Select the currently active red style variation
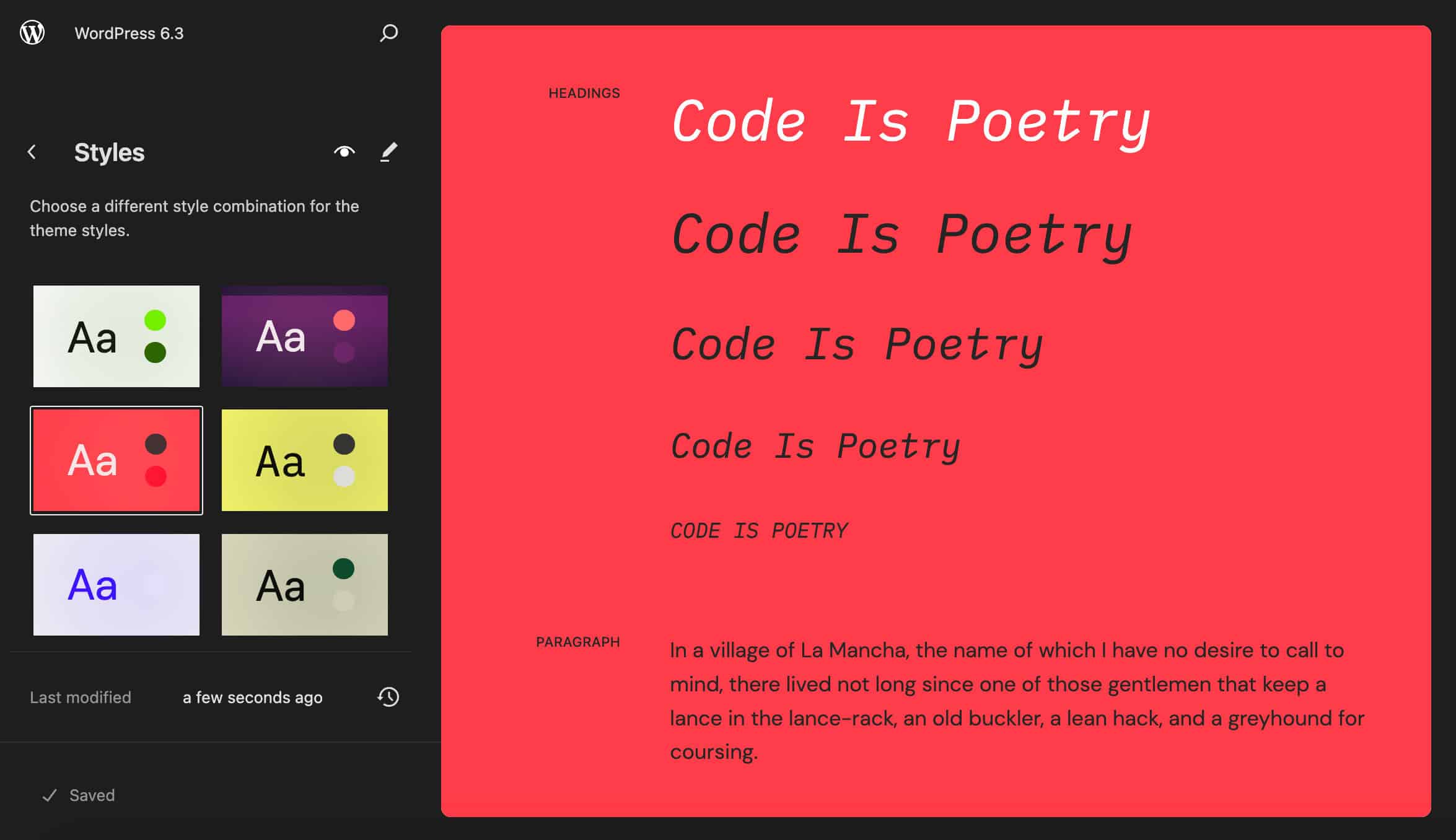 point(116,460)
